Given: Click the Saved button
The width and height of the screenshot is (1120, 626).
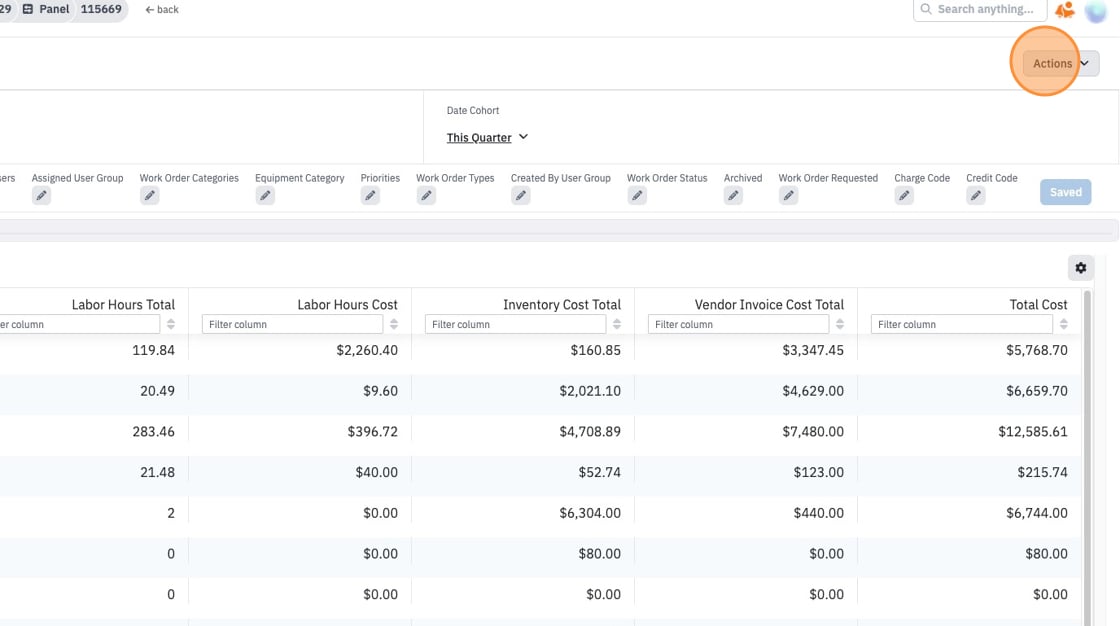Looking at the screenshot, I should [x=1065, y=192].
